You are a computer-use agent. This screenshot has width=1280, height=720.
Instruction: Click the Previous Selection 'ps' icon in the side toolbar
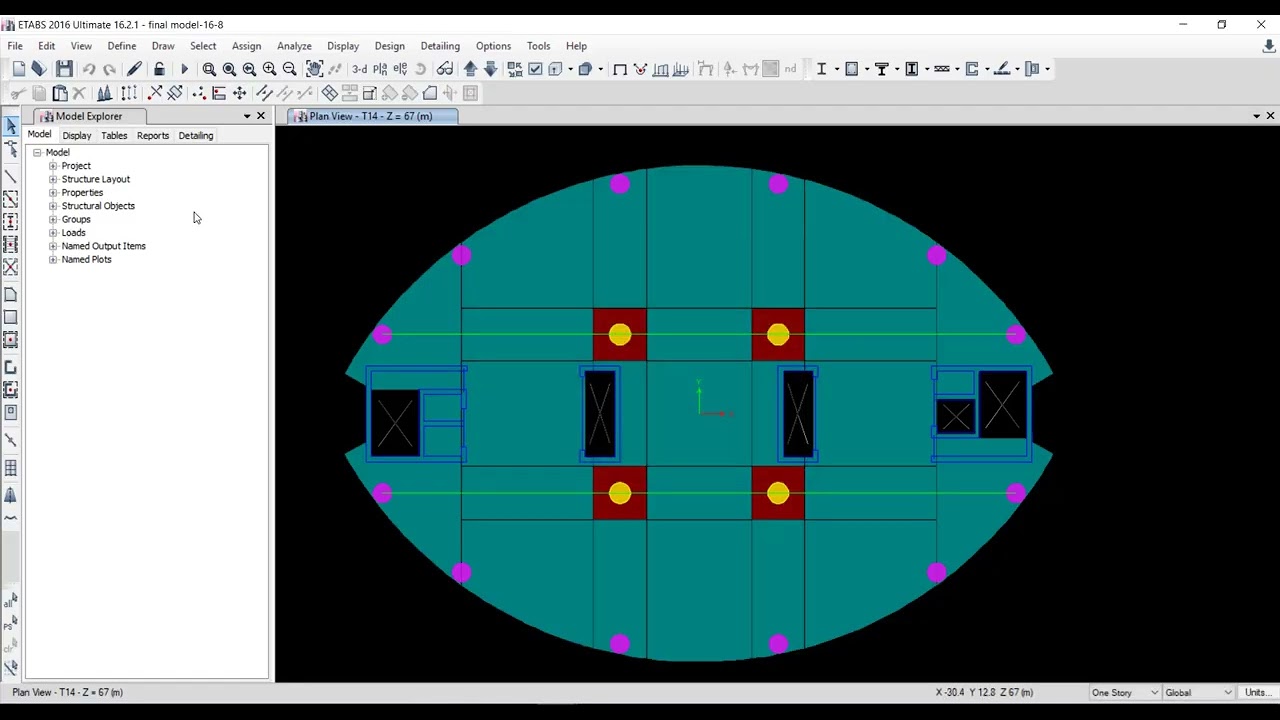[x=11, y=624]
